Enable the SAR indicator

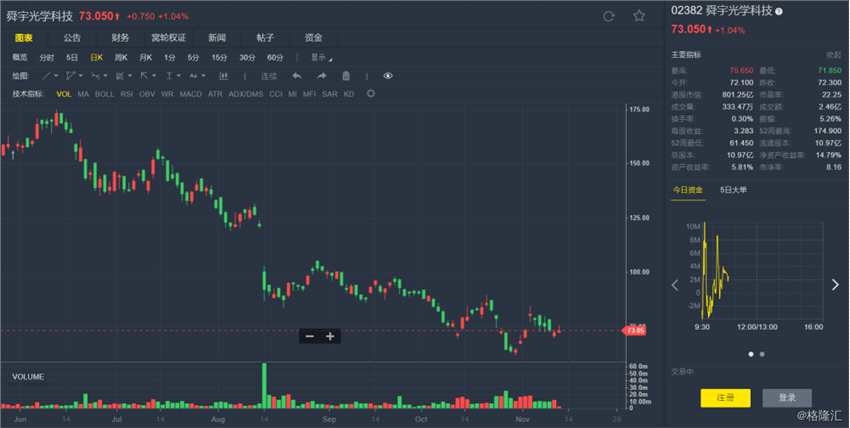pos(330,94)
